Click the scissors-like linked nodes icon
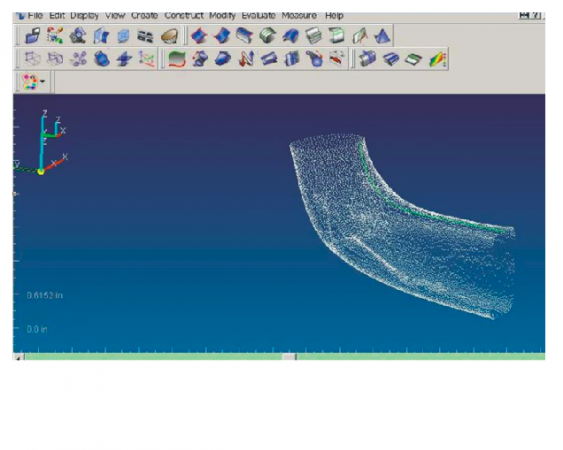 (x=78, y=59)
